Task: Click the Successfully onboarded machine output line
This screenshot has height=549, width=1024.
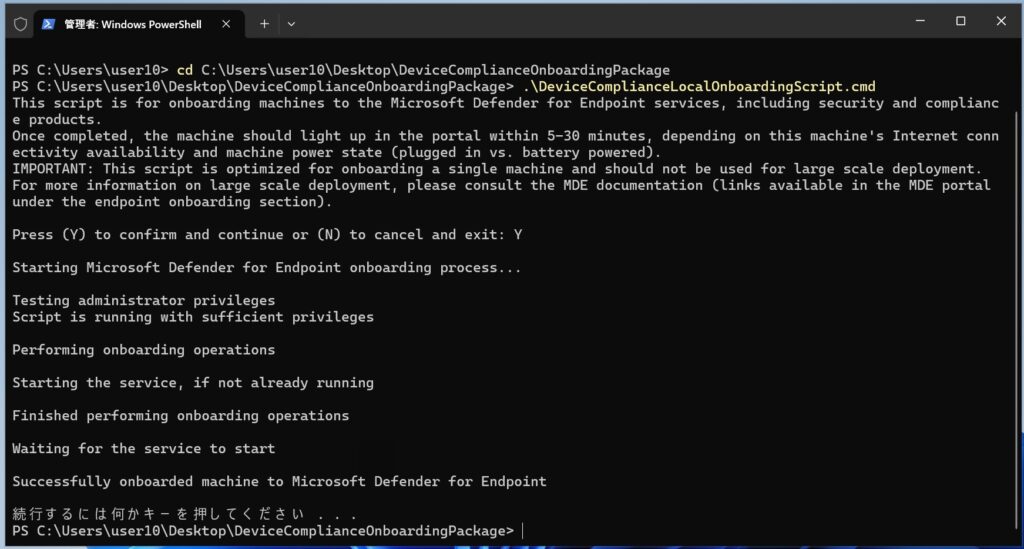Action: 279,482
